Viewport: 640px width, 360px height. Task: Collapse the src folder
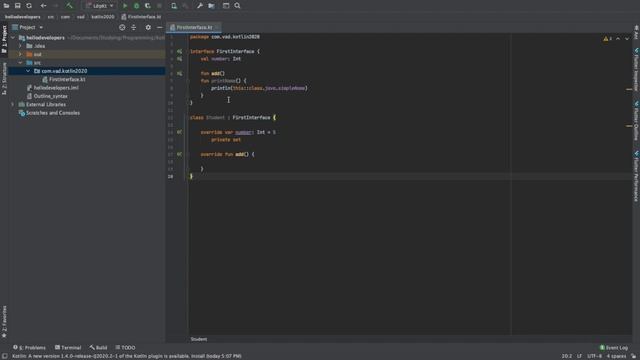coord(20,63)
